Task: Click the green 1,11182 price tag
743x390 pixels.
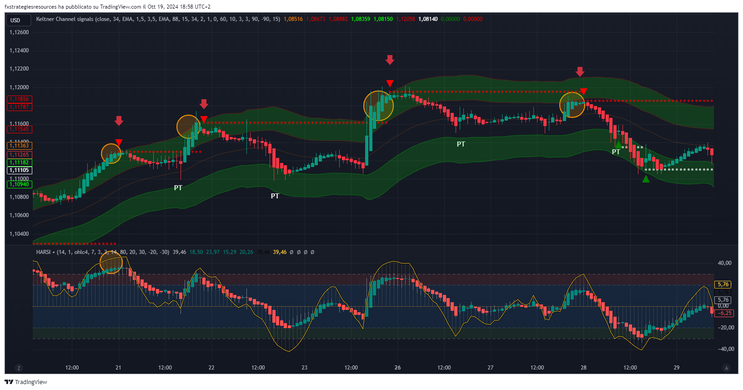Action: (19, 162)
